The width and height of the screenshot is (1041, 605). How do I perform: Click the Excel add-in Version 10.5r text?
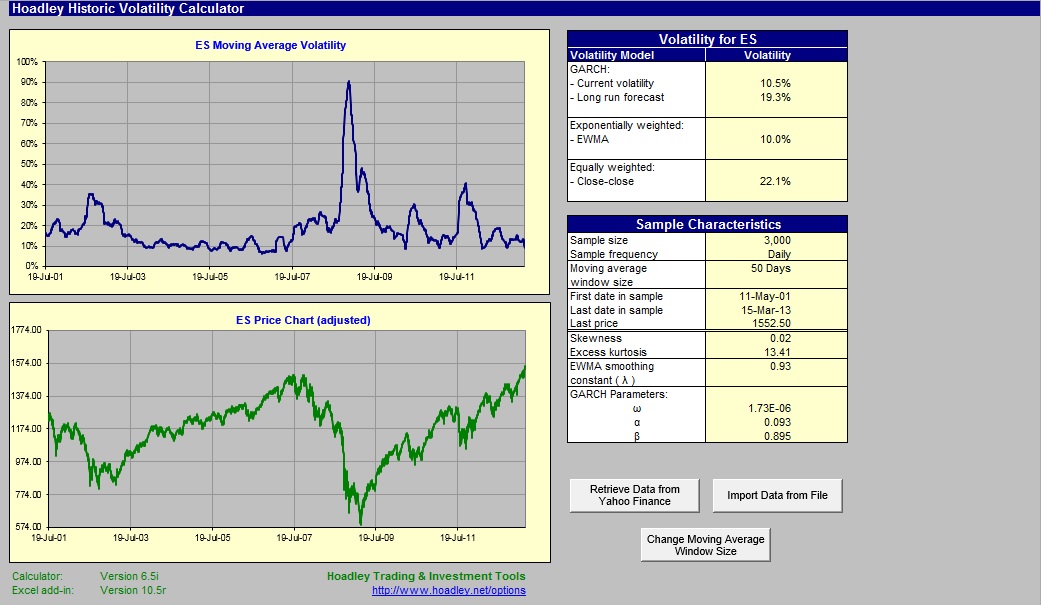[x=89, y=590]
